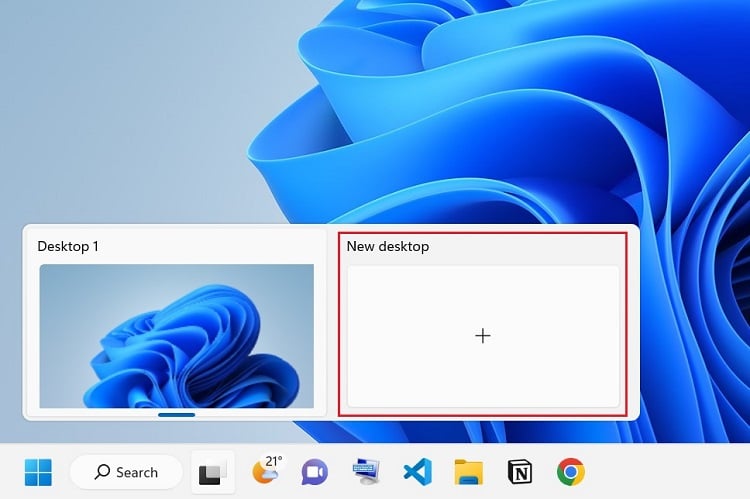The image size is (750, 499).
Task: Click the Desktop 1 name label
Action: [x=68, y=246]
